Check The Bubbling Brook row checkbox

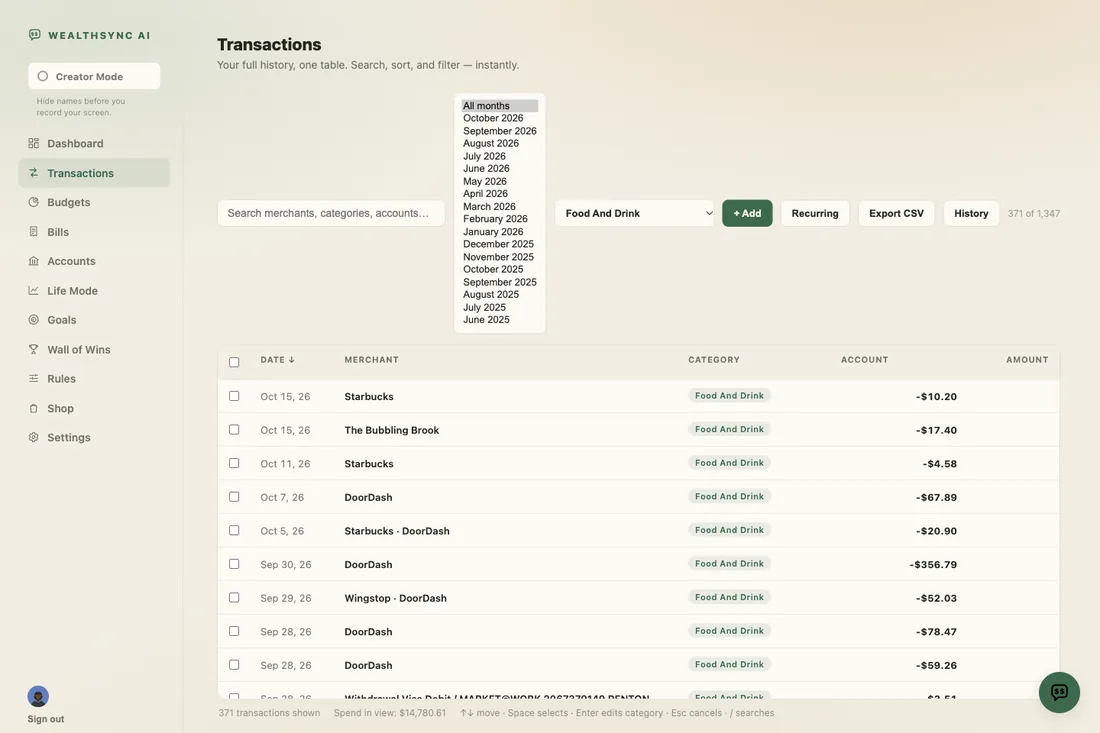coord(234,429)
